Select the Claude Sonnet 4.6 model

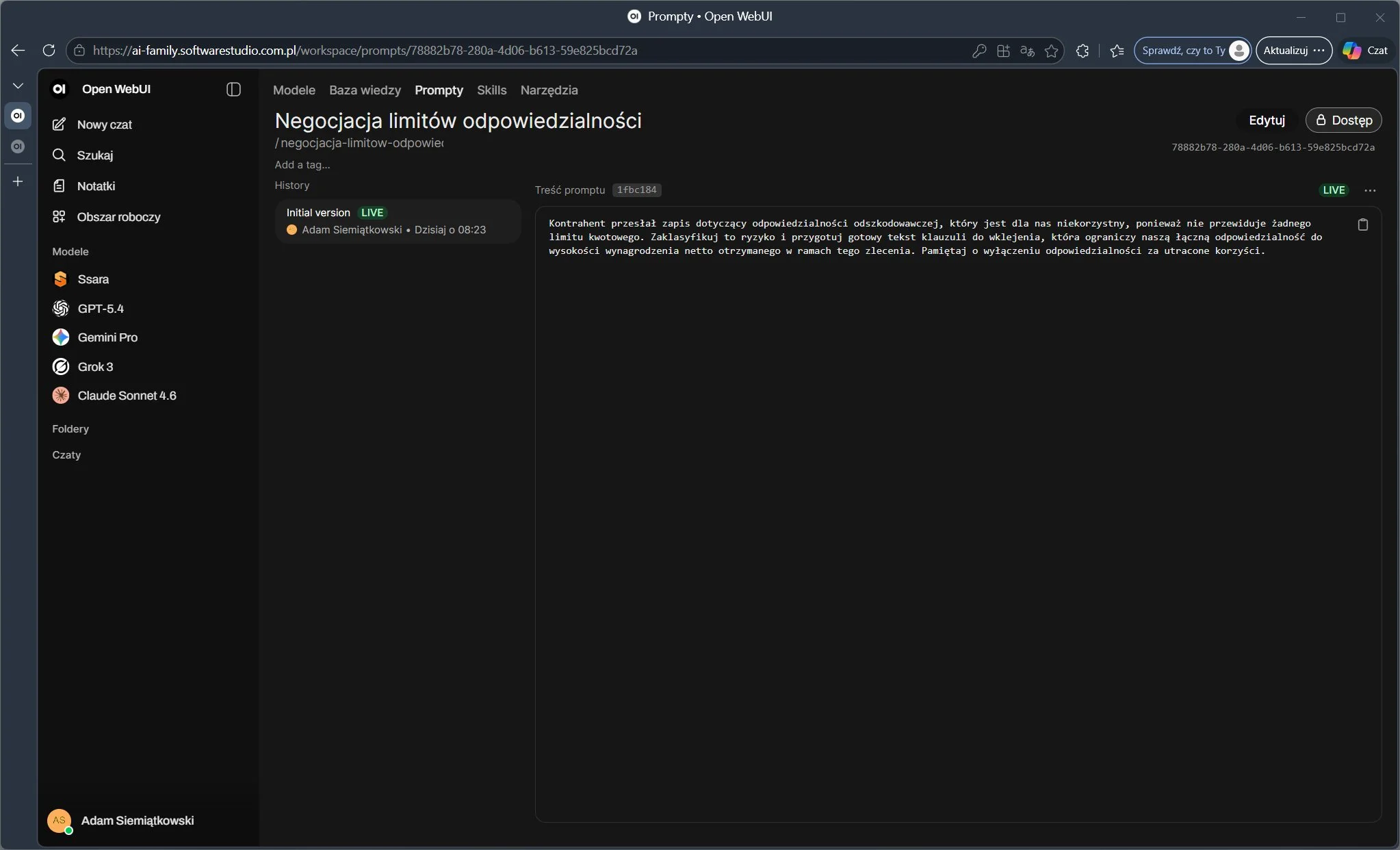pyautogui.click(x=147, y=396)
